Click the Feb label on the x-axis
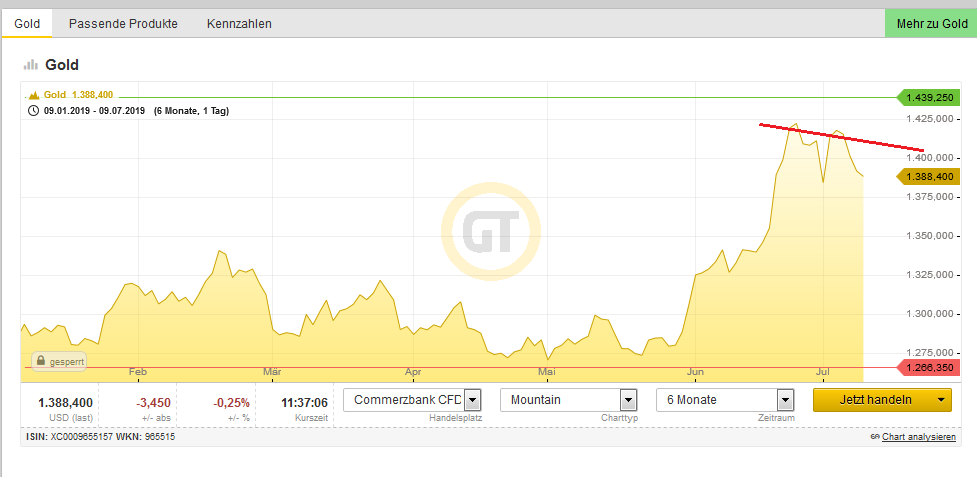Viewport: 977px width, 477px height. tap(137, 372)
